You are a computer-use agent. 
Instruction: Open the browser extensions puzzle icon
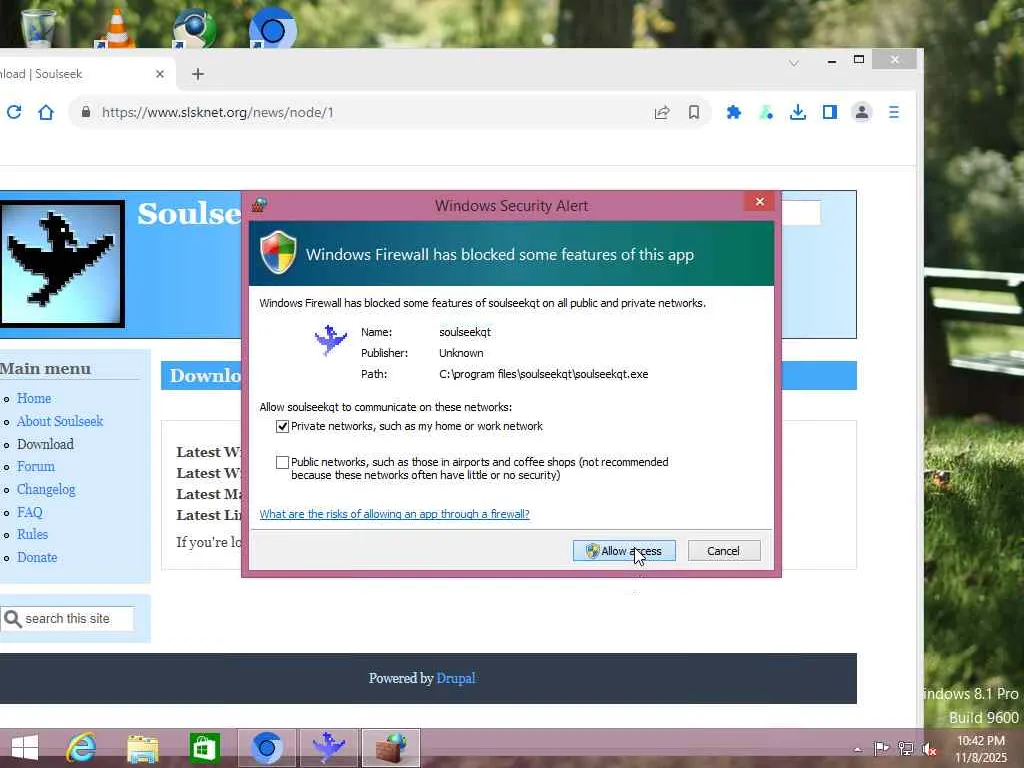733,112
